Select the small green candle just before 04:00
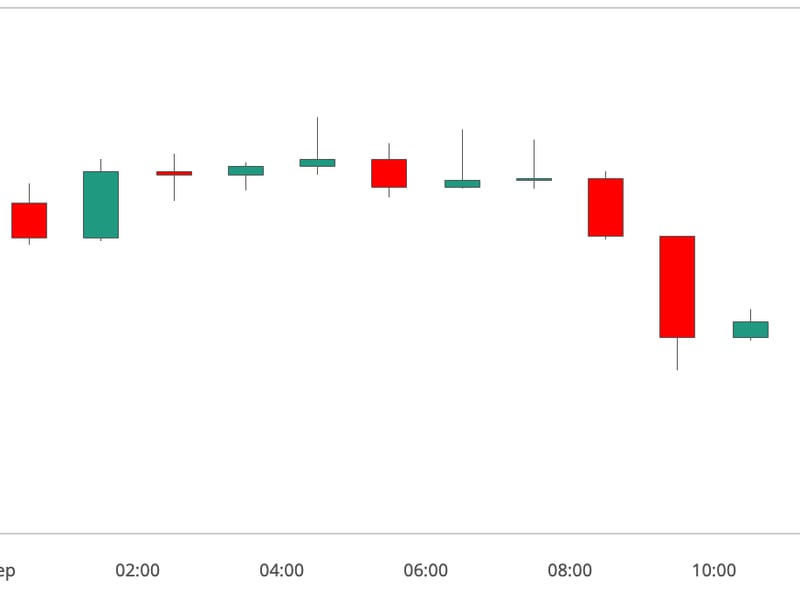This screenshot has width=800, height=600. 246,171
